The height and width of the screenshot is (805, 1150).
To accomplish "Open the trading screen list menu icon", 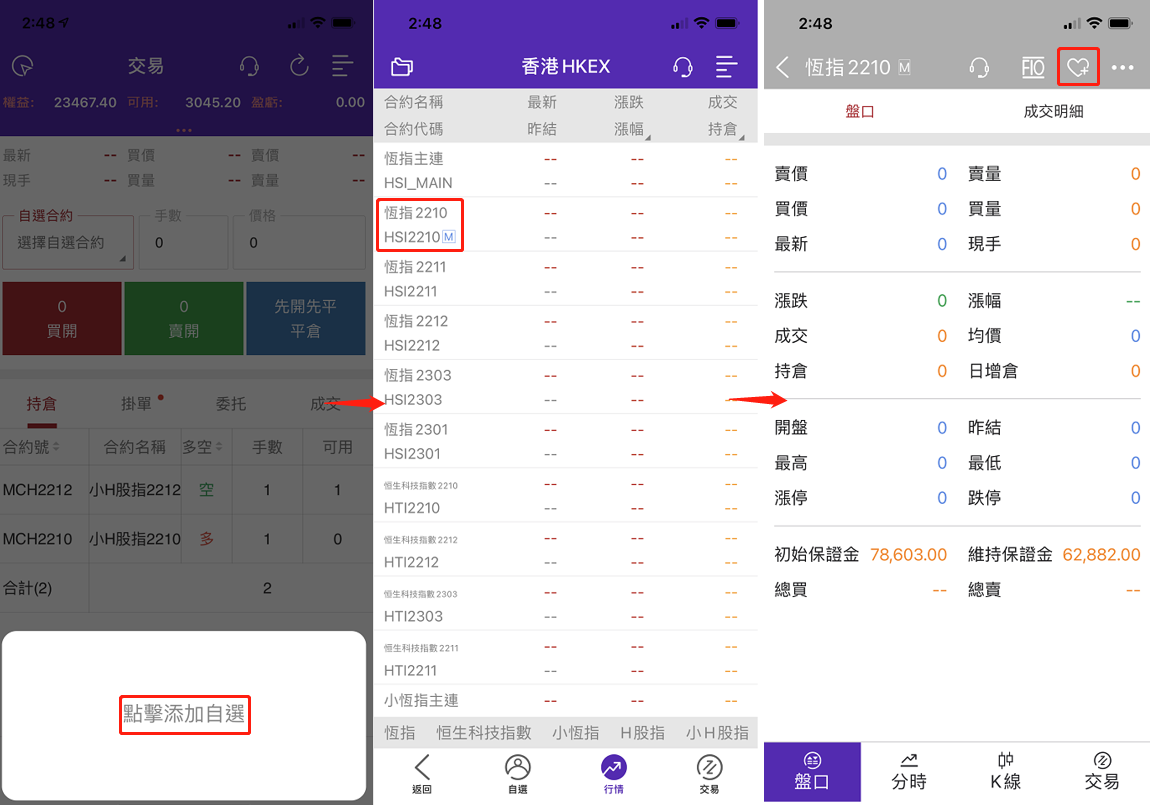I will click(x=342, y=66).
